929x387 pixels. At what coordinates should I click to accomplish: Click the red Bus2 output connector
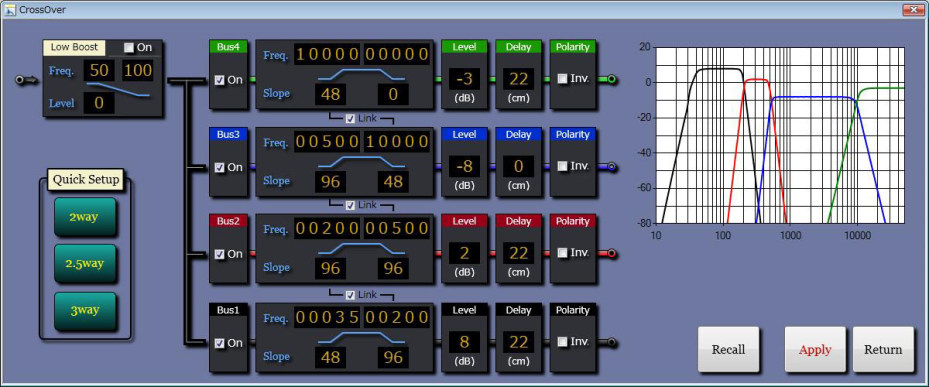pyautogui.click(x=611, y=254)
